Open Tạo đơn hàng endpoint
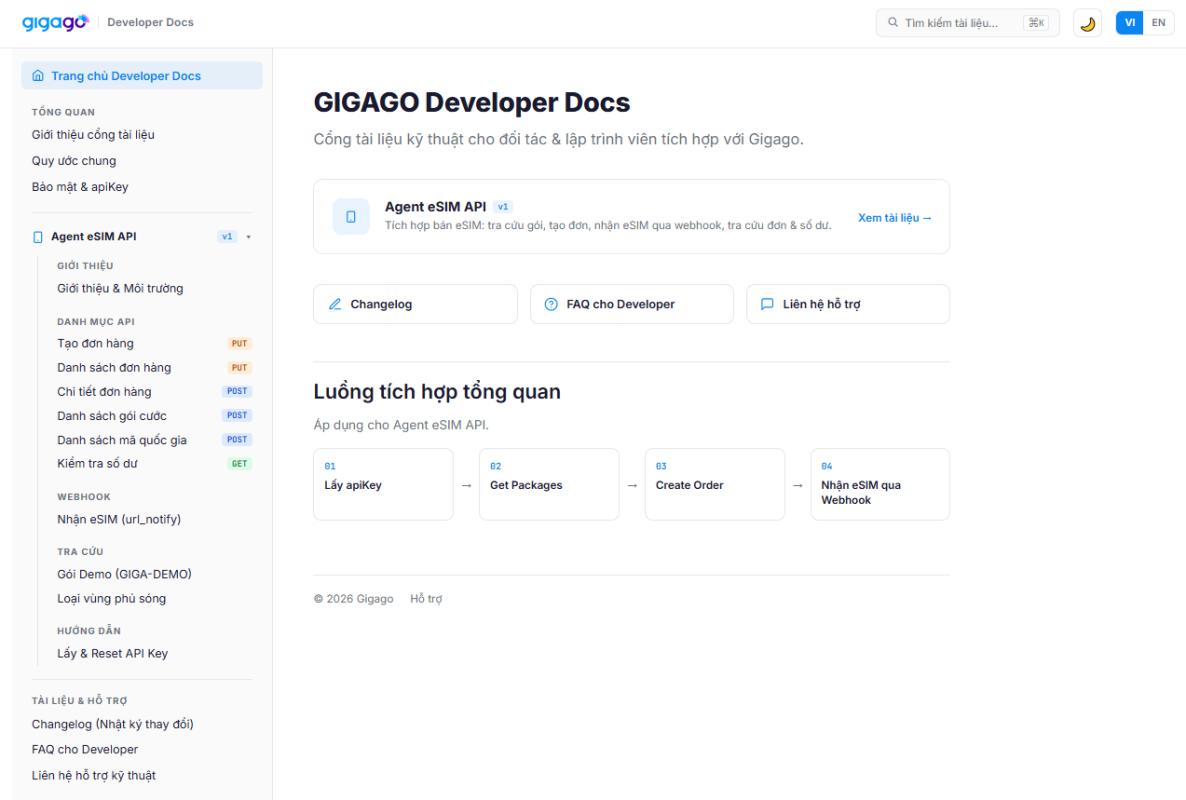1186x800 pixels. [95, 343]
